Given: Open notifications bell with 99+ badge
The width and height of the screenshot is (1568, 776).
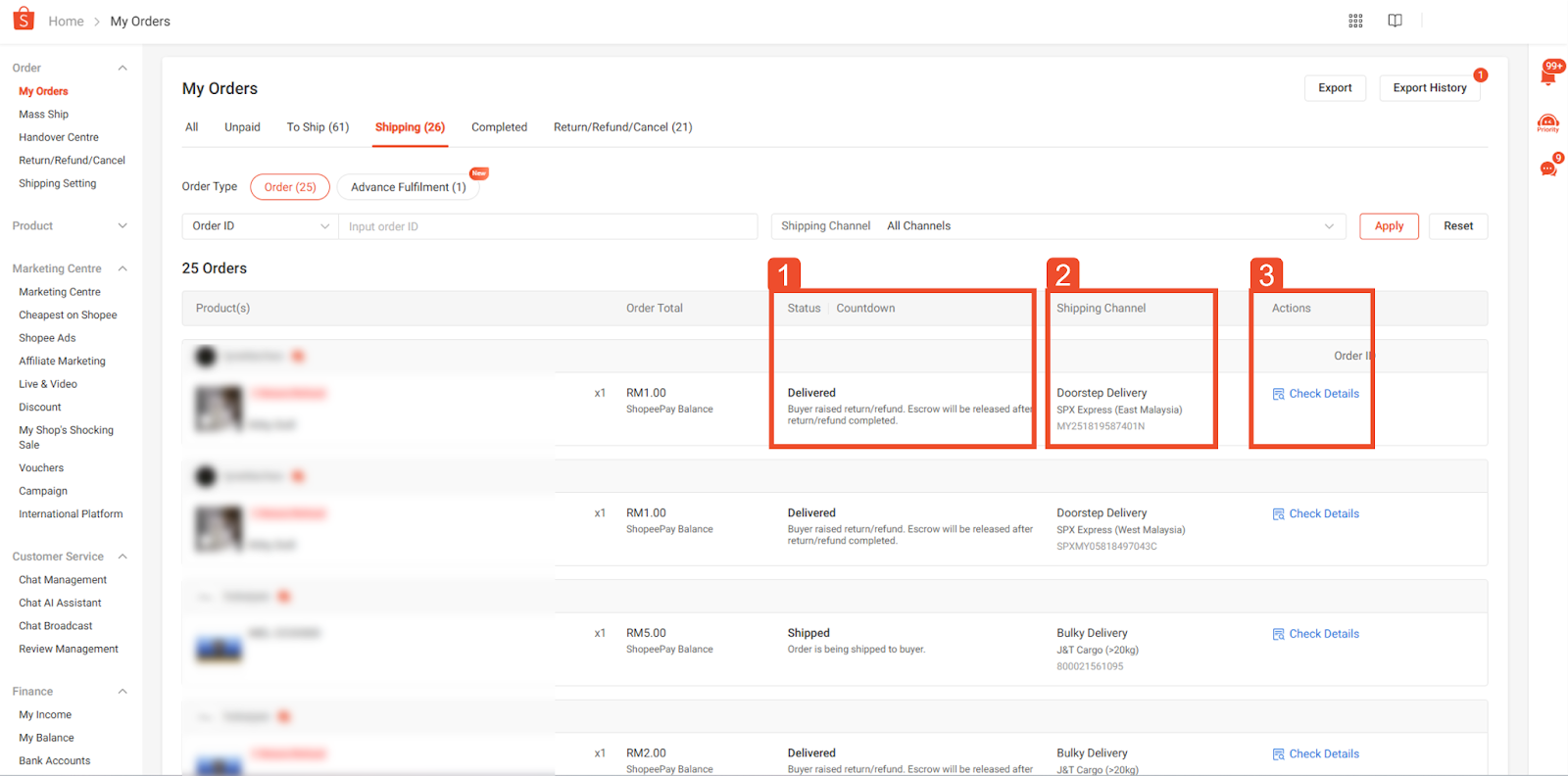Looking at the screenshot, I should coord(1549,74).
